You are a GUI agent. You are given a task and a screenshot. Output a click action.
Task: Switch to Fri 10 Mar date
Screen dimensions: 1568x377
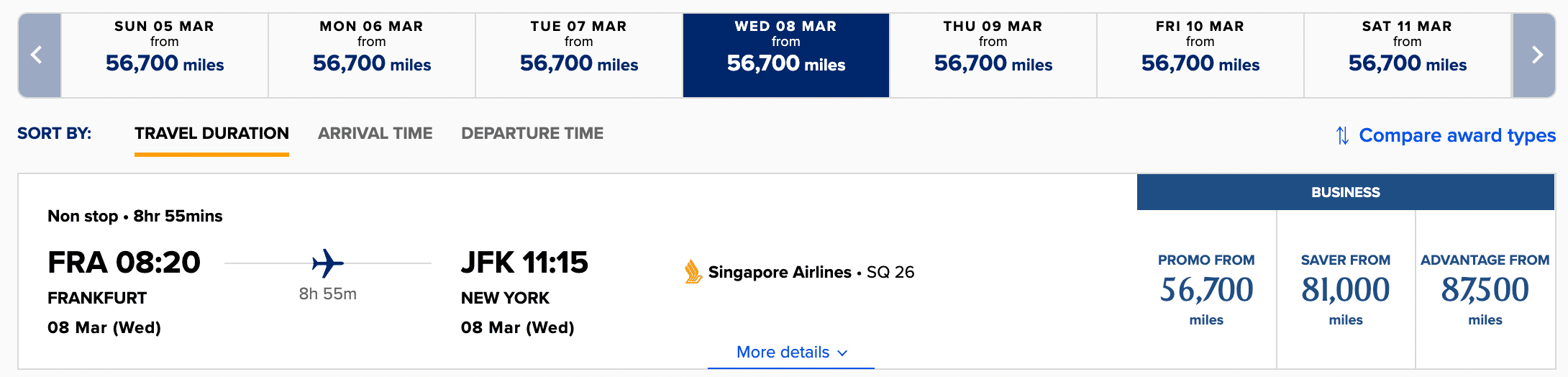[1200, 55]
